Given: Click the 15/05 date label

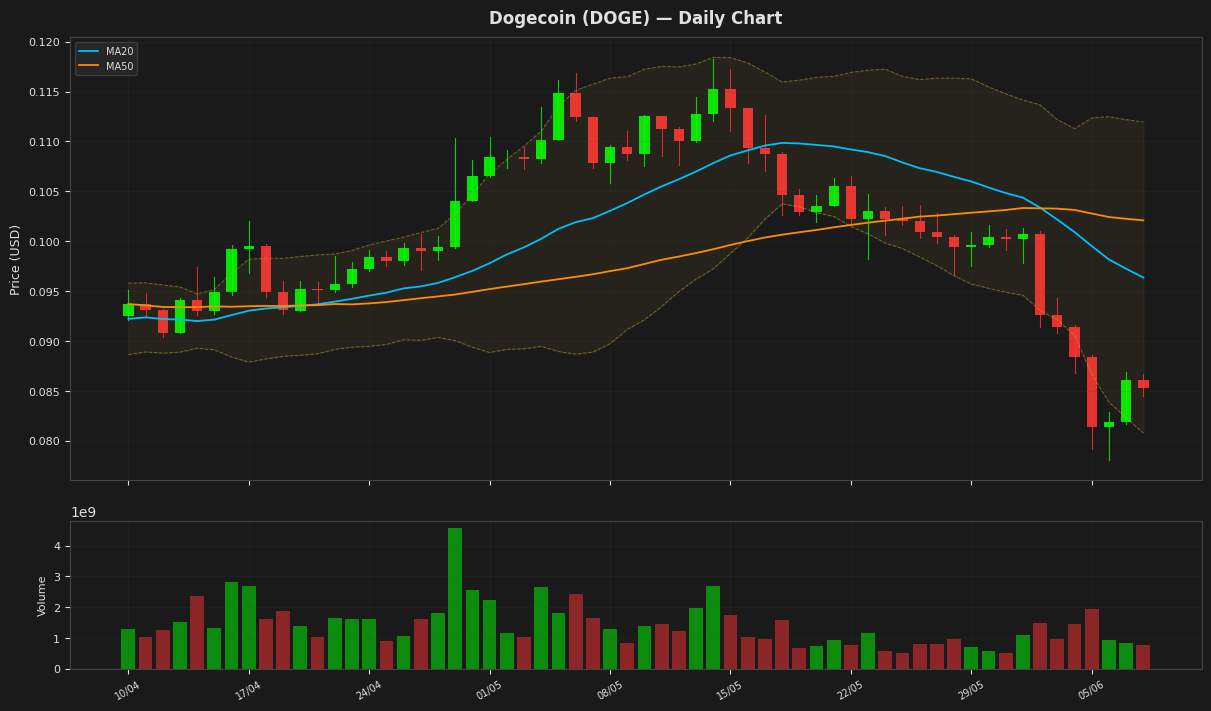Looking at the screenshot, I should [730, 690].
